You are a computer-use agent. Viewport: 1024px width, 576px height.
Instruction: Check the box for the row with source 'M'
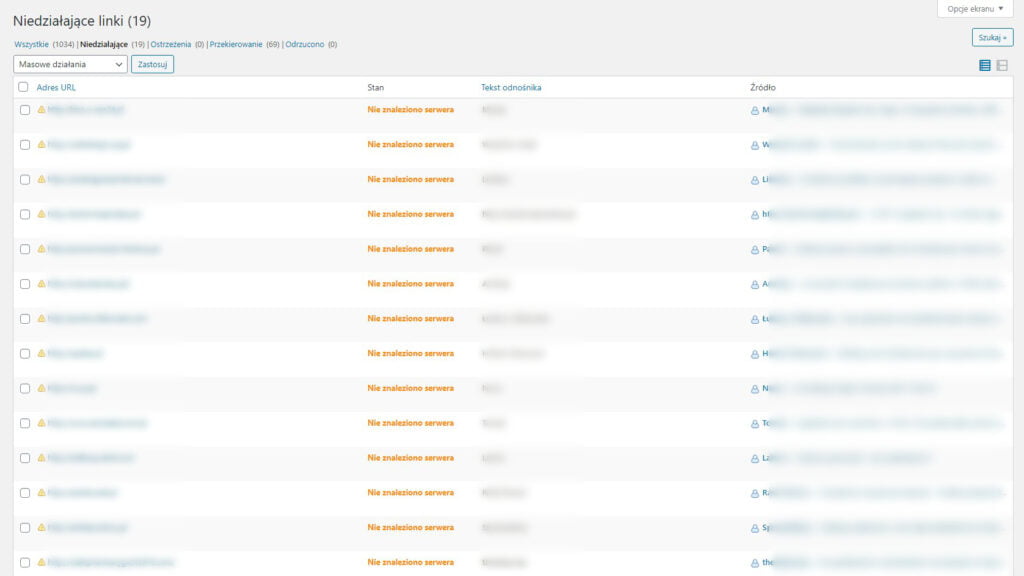[x=25, y=110]
